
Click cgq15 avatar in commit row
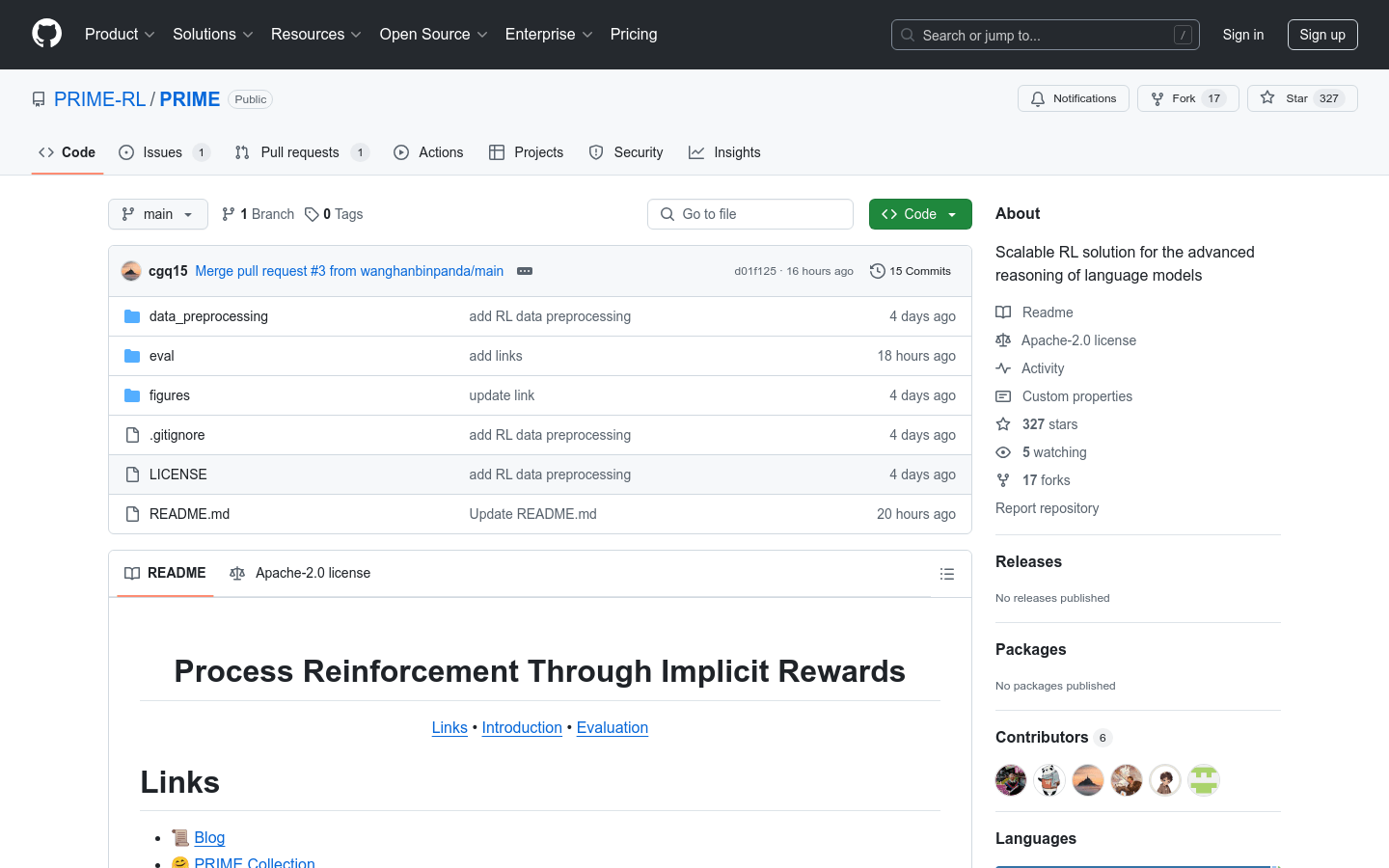click(x=131, y=271)
